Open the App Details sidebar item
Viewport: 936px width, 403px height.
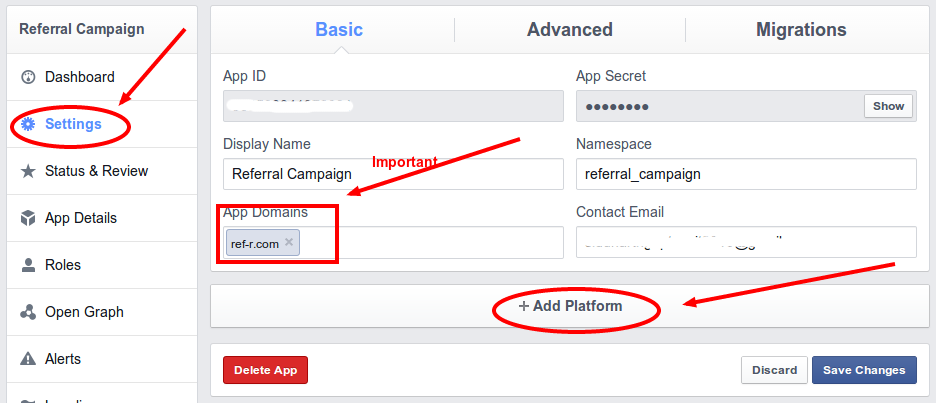point(102,218)
